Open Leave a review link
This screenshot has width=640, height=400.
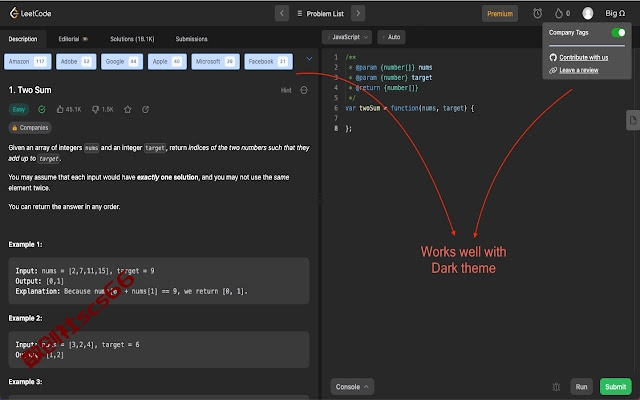pos(578,70)
